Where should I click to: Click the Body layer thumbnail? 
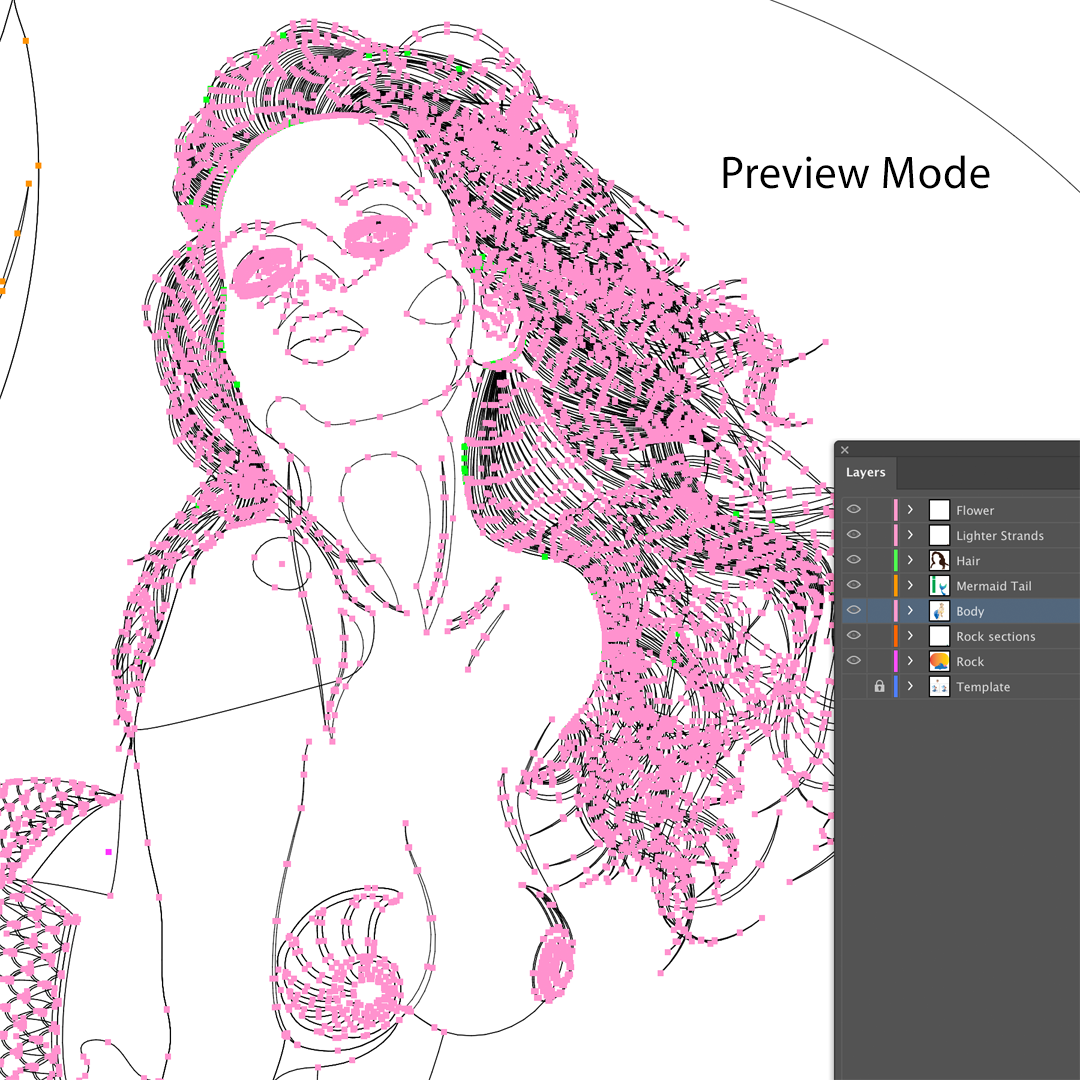[939, 610]
